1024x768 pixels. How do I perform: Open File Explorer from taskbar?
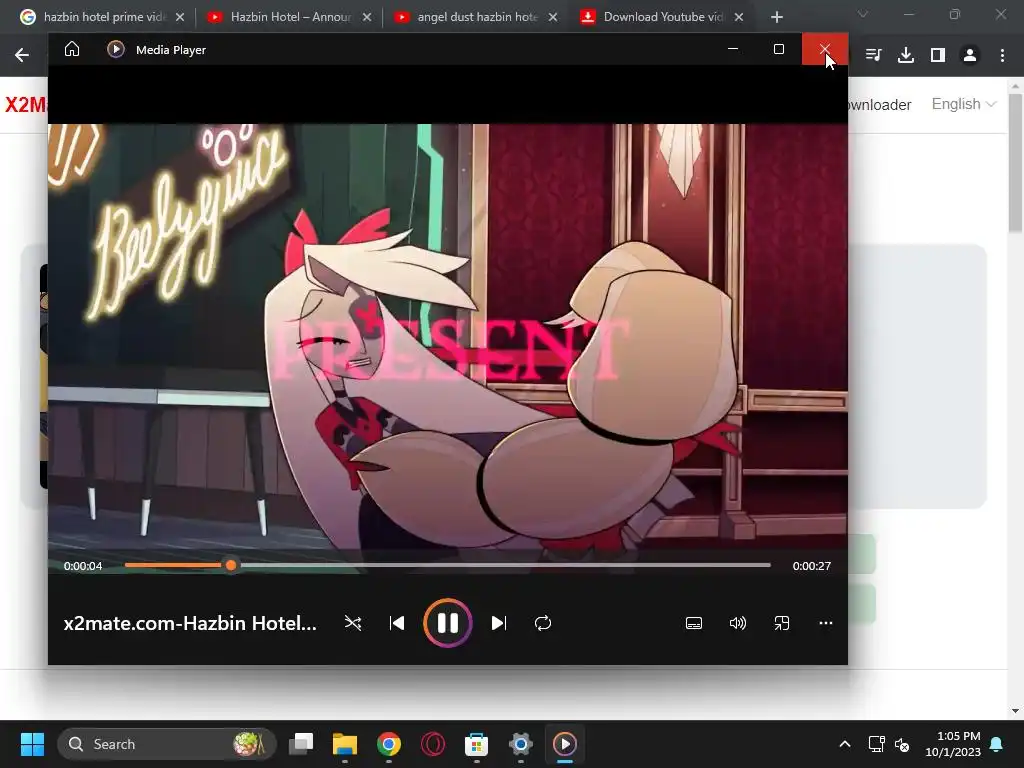point(345,744)
